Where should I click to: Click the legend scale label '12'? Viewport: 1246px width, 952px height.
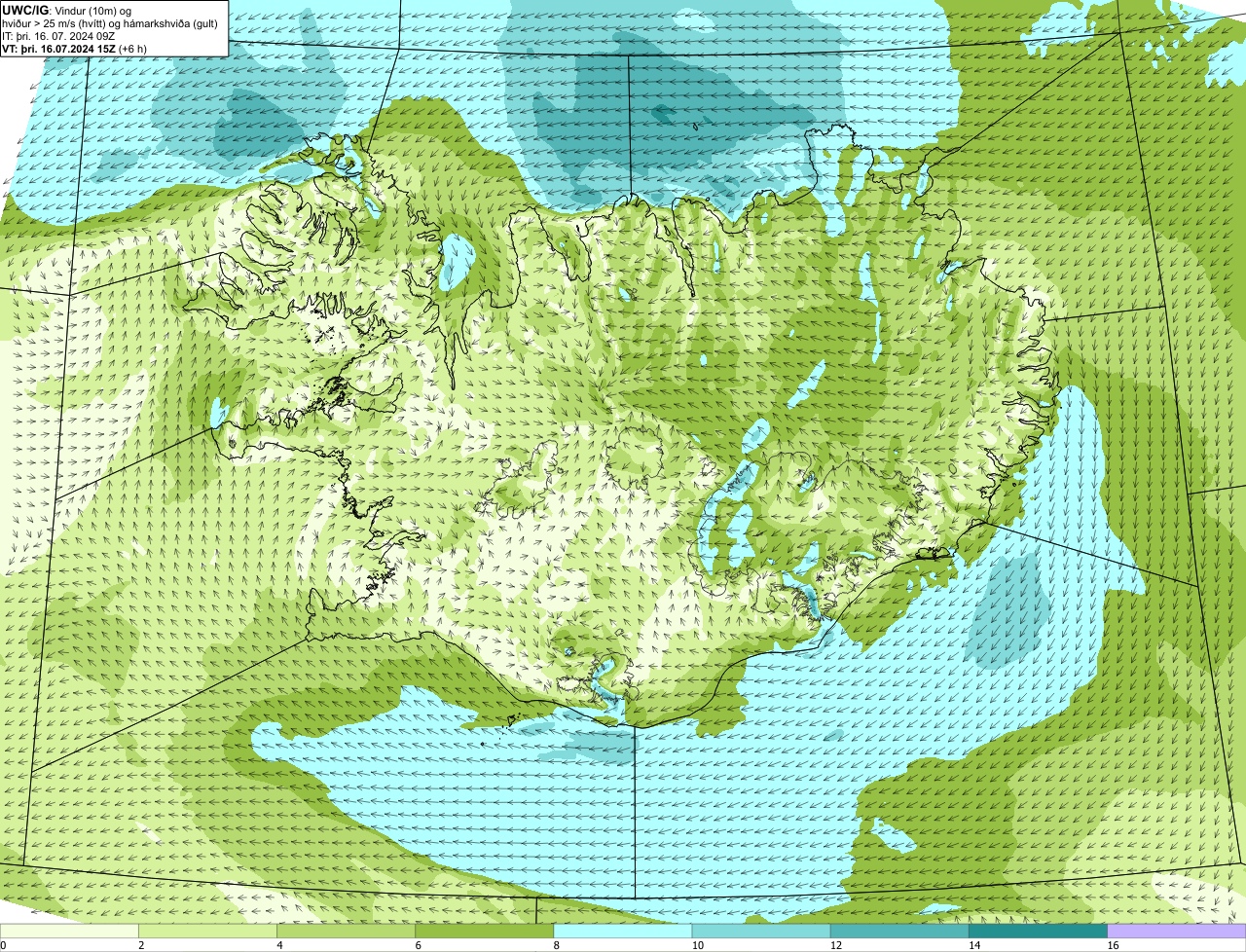pyautogui.click(x=835, y=945)
